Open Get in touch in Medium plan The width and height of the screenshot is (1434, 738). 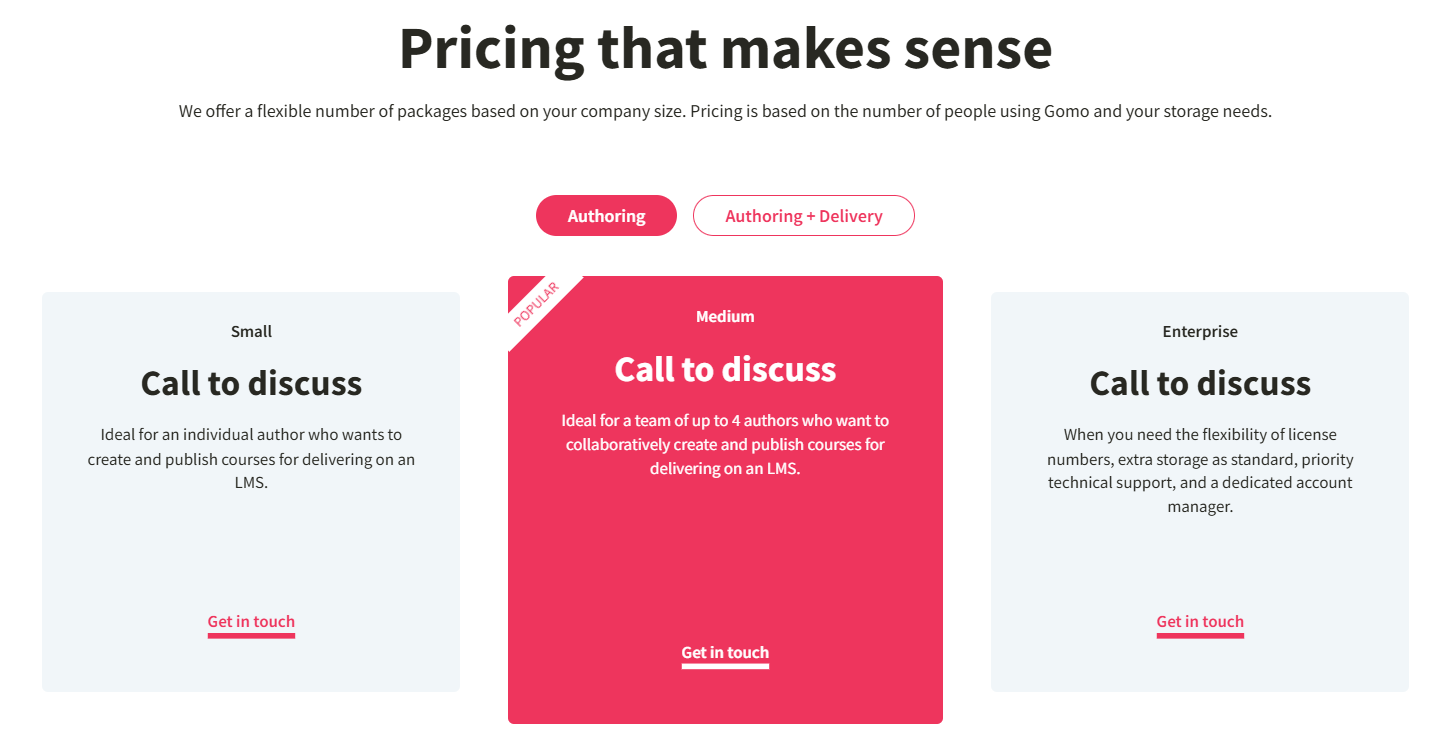point(725,653)
